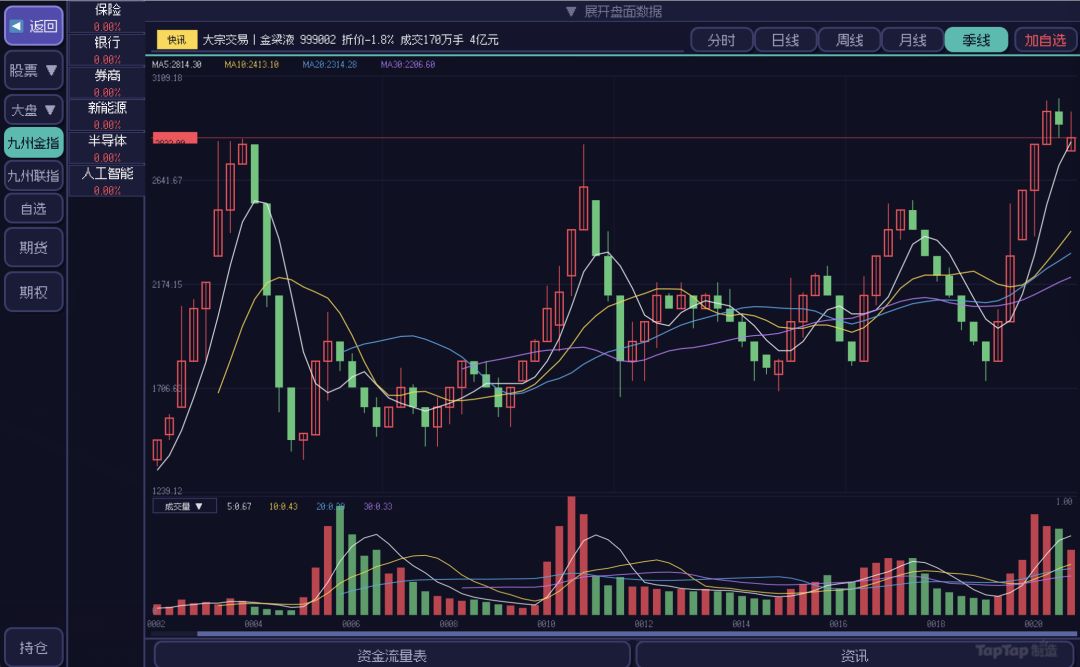Image resolution: width=1080 pixels, height=667 pixels.
Task: Switch chart to 月线 monthly view
Action: pos(913,40)
